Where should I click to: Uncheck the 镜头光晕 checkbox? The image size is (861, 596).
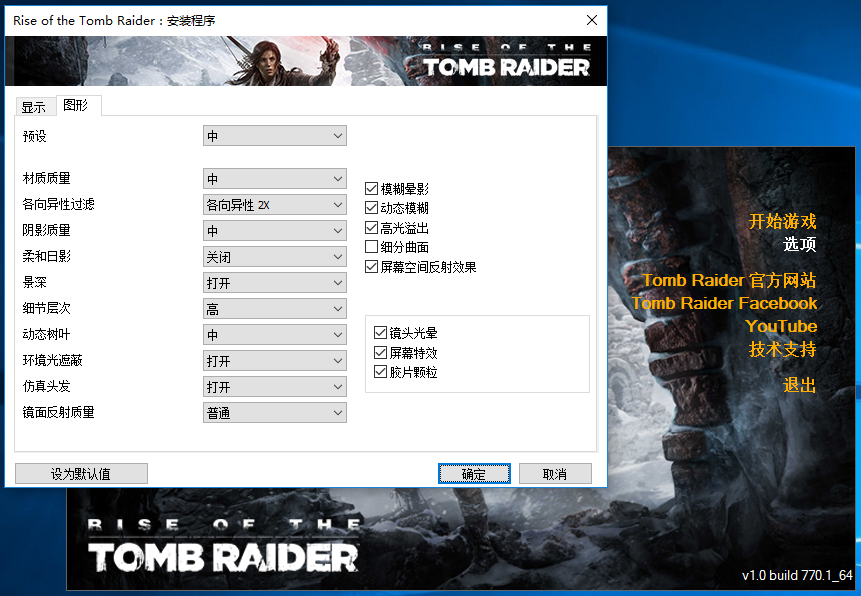[x=381, y=333]
